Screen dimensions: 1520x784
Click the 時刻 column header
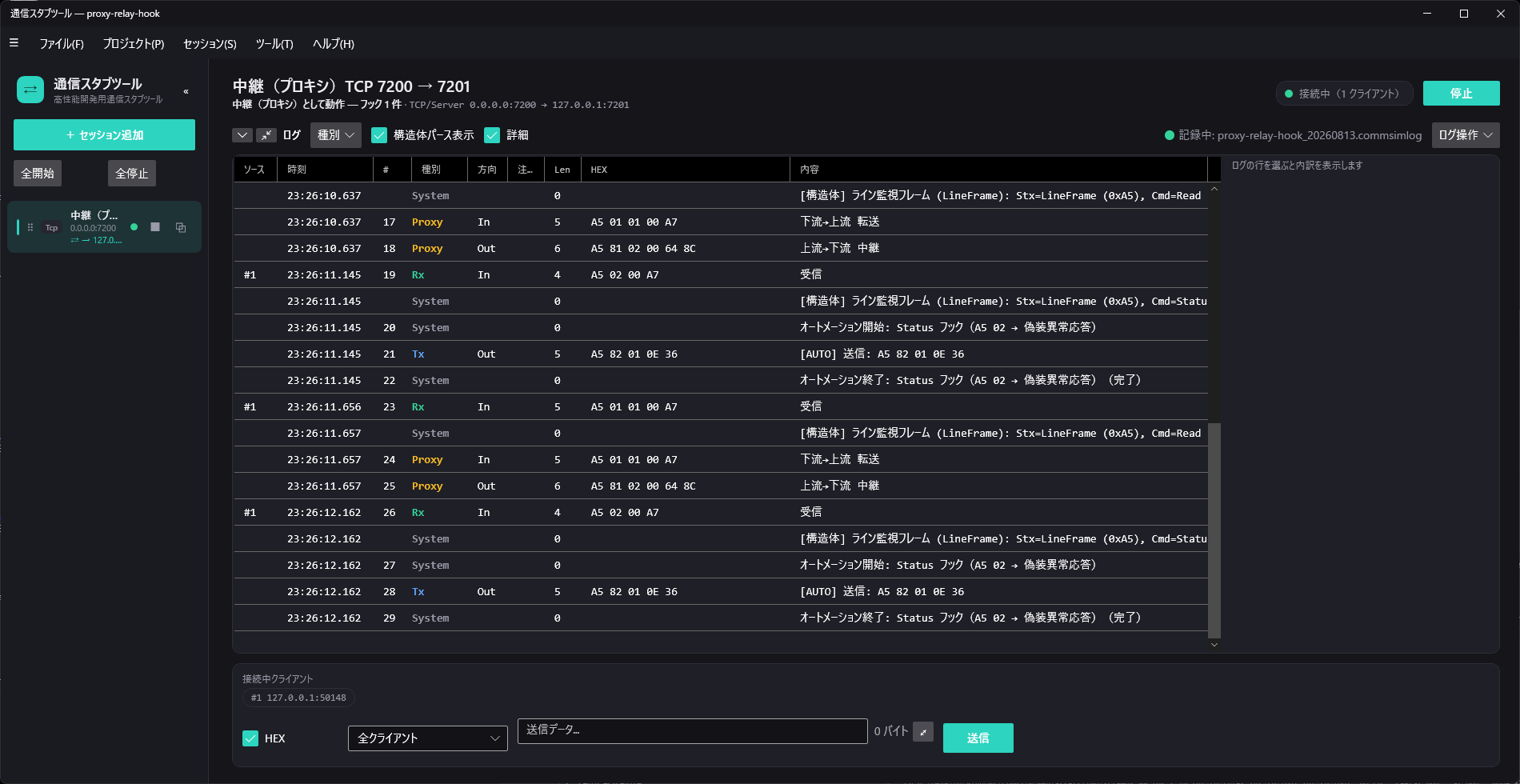325,170
